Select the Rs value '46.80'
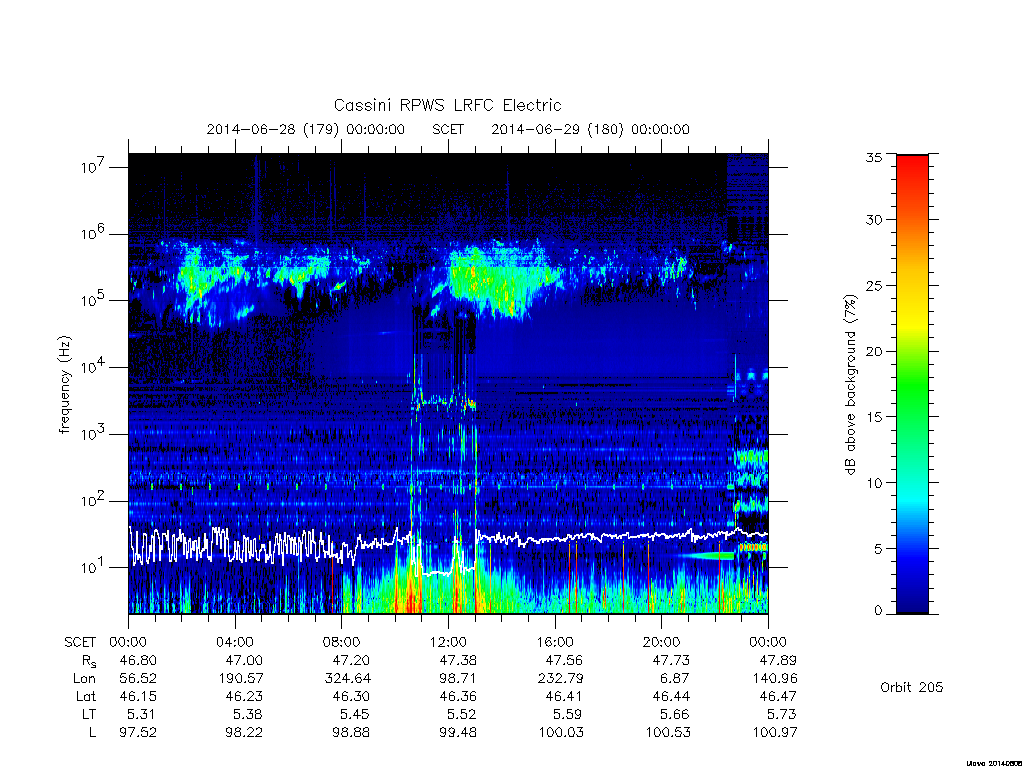Screen dimensions: 1024x768 point(138,660)
